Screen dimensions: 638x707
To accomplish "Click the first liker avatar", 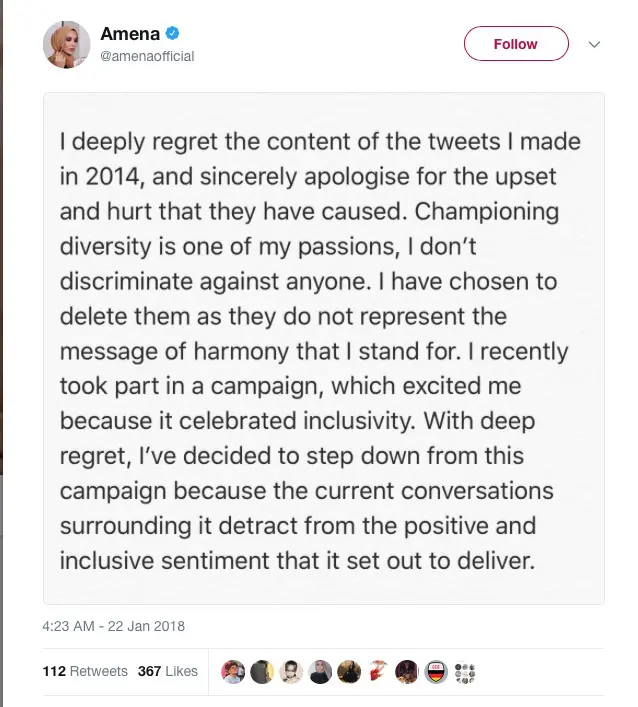I will click(232, 671).
